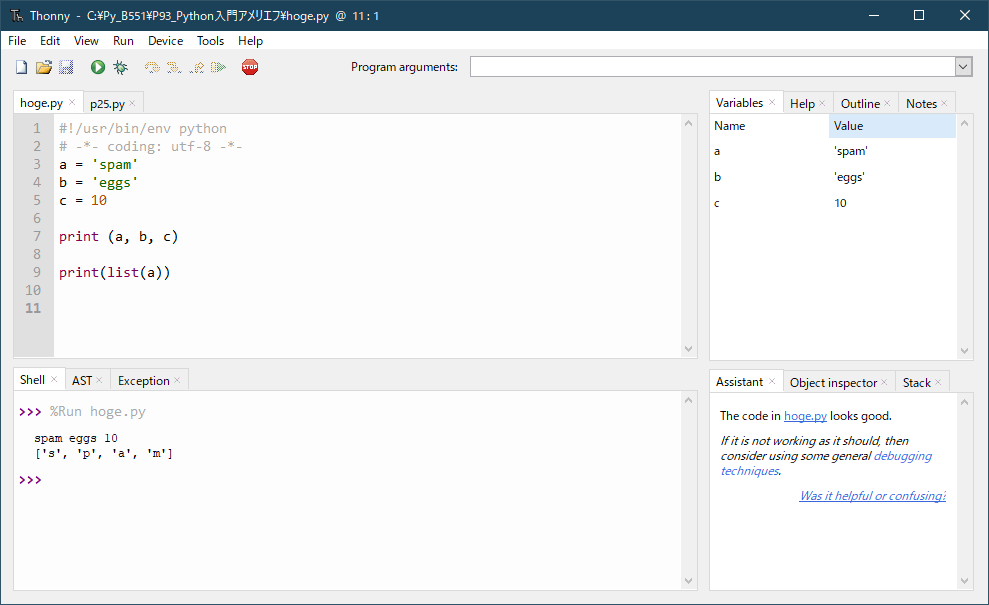The width and height of the screenshot is (989, 605).
Task: Close the hoge.py tab
Action: pos(72,102)
